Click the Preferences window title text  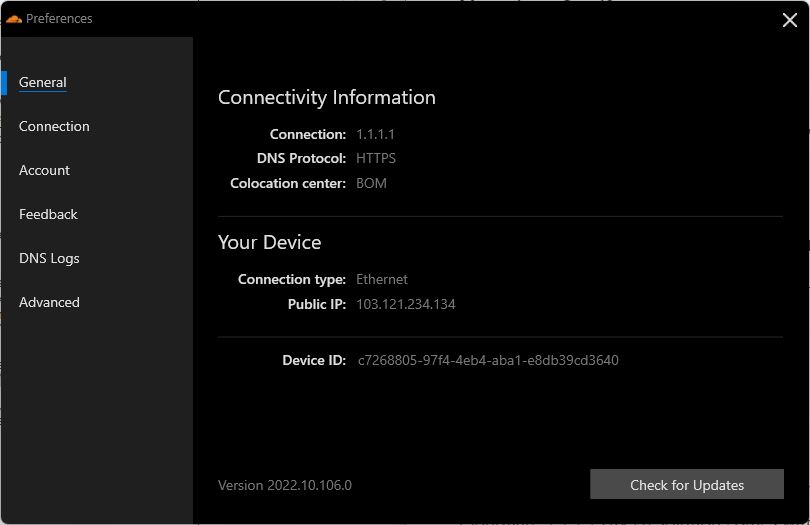pos(59,19)
